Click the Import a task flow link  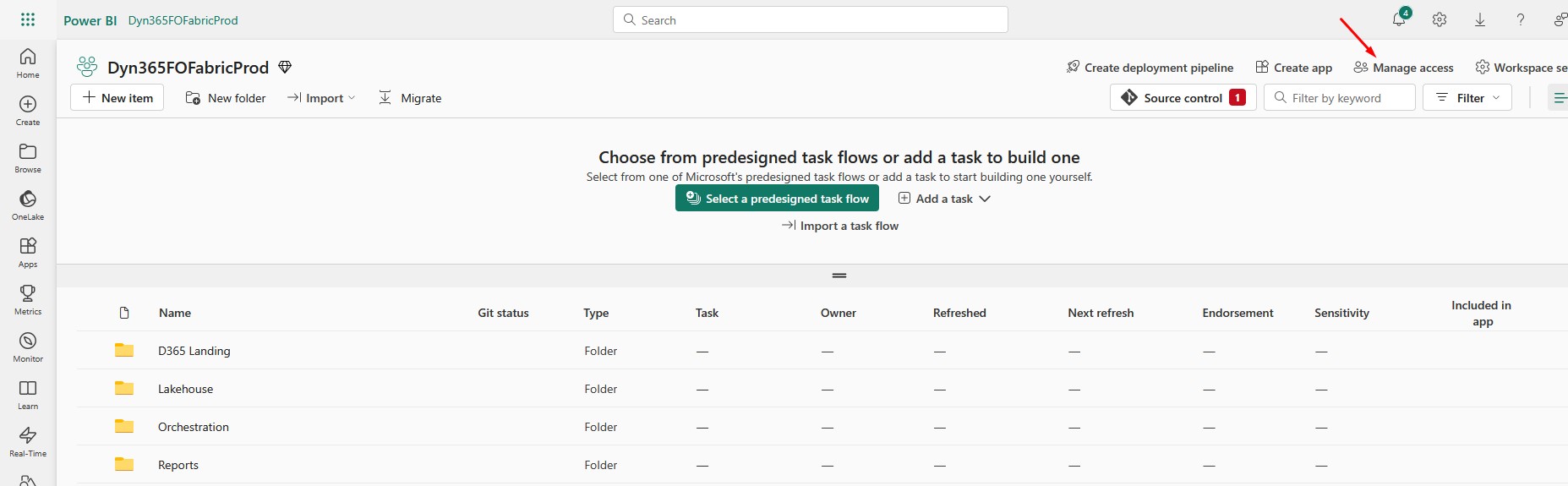click(x=840, y=226)
